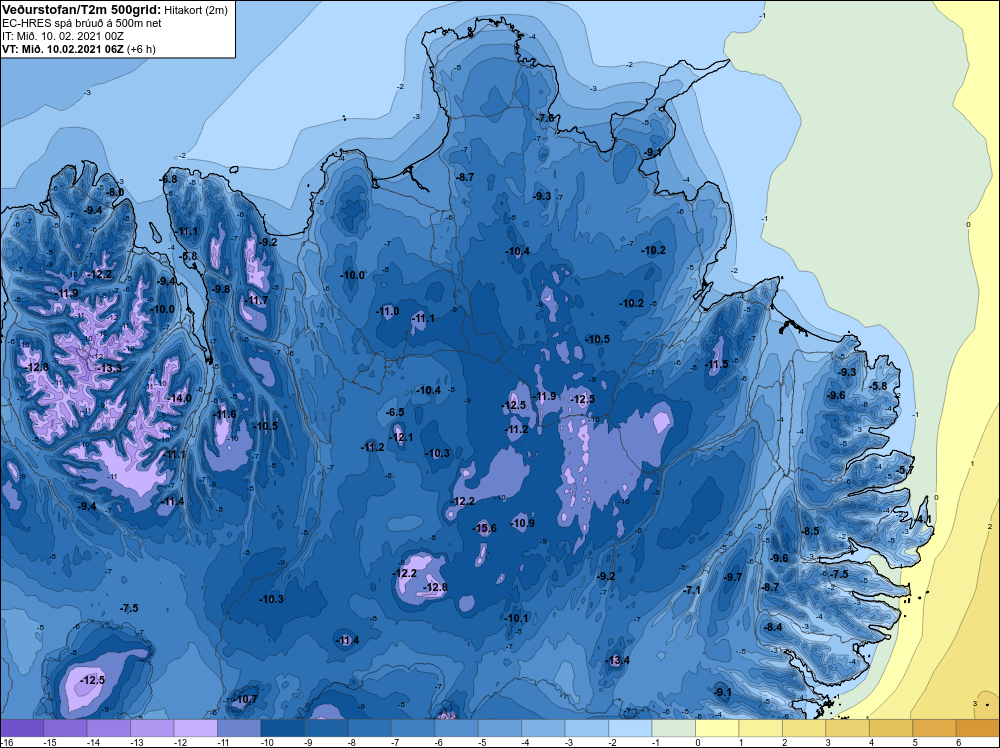Image resolution: width=1000 pixels, height=748 pixels.
Task: Click the -4.1 label on the east coast
Action: (x=922, y=520)
